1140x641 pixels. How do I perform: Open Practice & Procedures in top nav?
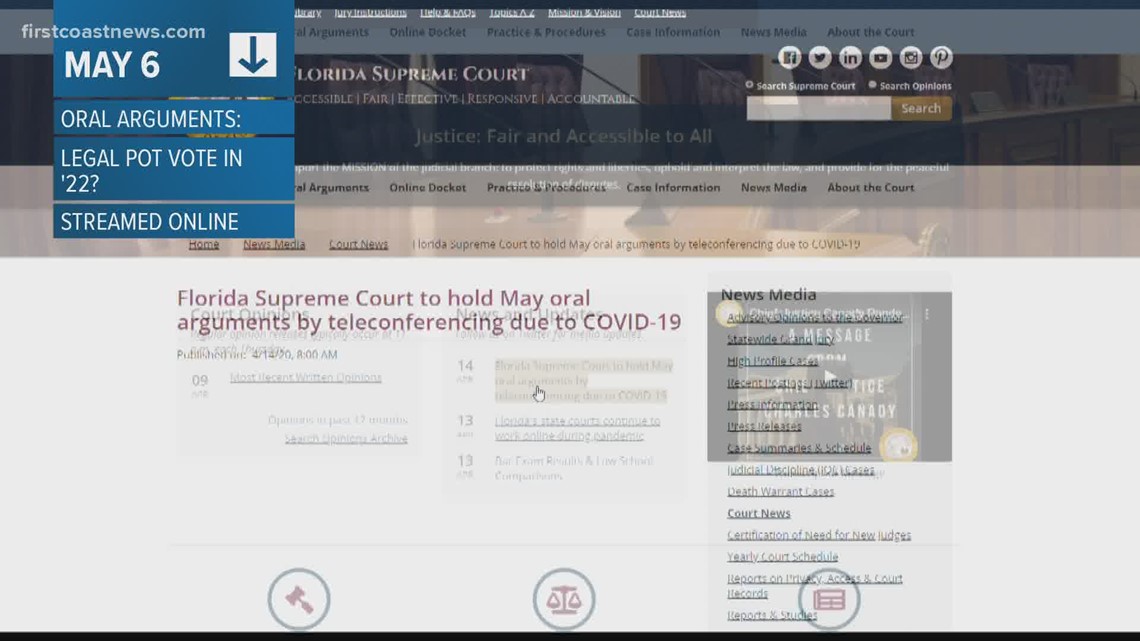coord(546,32)
